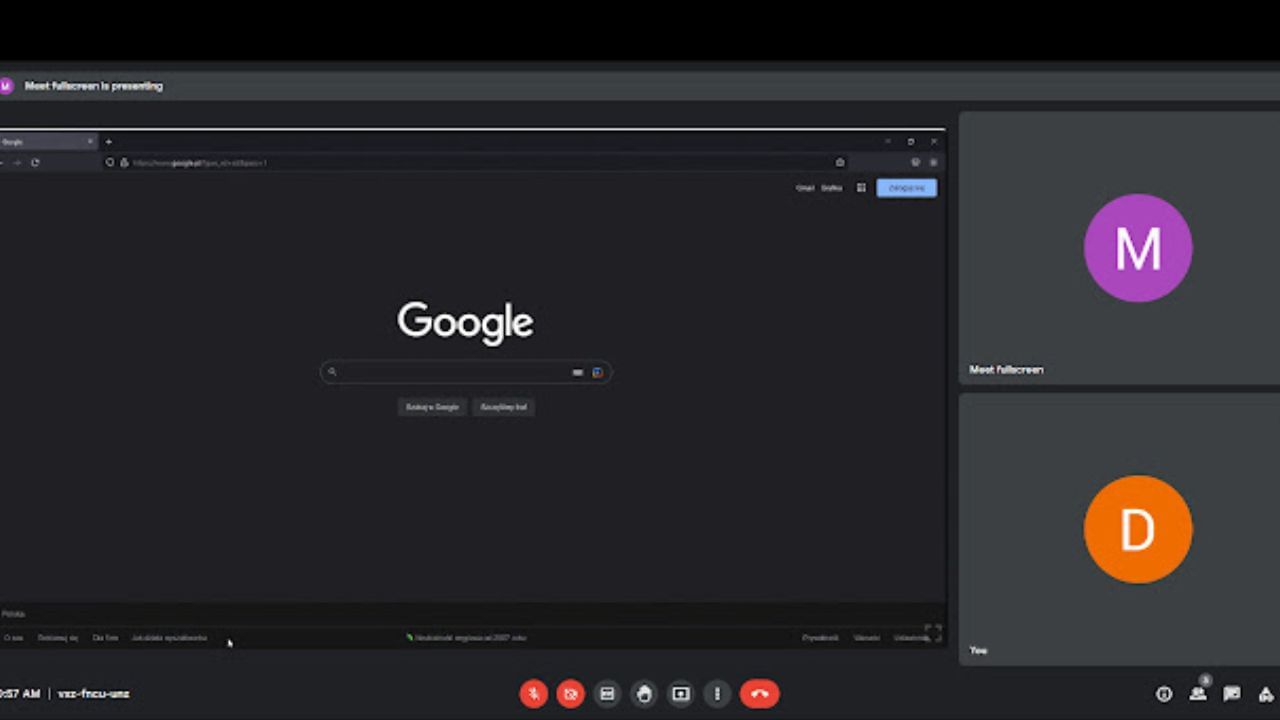
Task: Click the Jak działa wyszukiwarka footer link
Action: pyautogui.click(x=169, y=637)
